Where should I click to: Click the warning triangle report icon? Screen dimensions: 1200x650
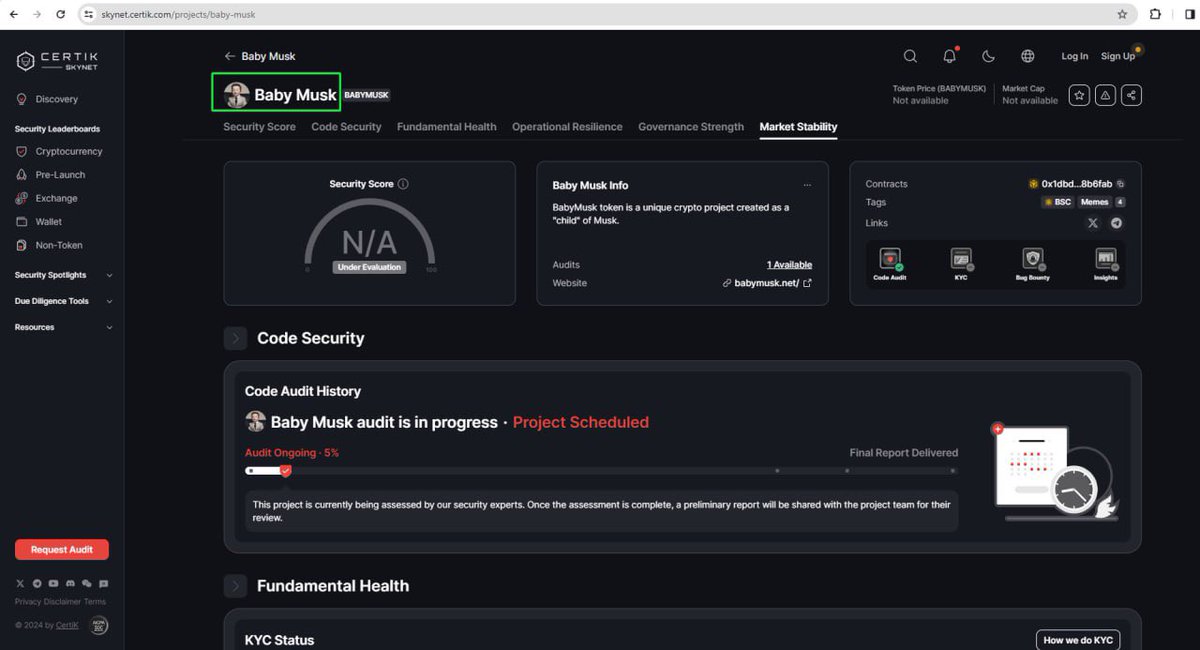(x=1105, y=95)
